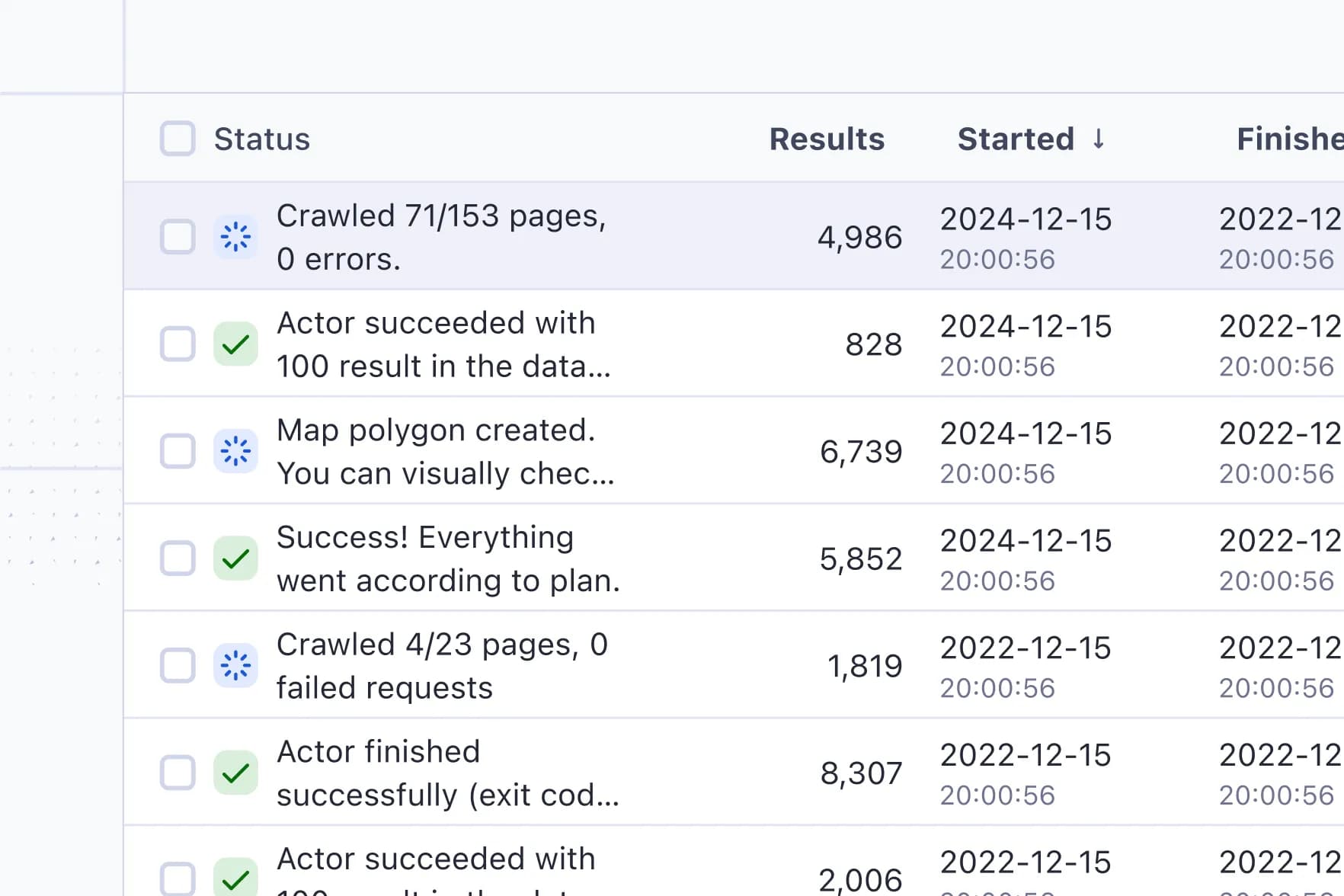The width and height of the screenshot is (1344, 896).
Task: Toggle the select-all checkbox in header
Action: point(178,139)
